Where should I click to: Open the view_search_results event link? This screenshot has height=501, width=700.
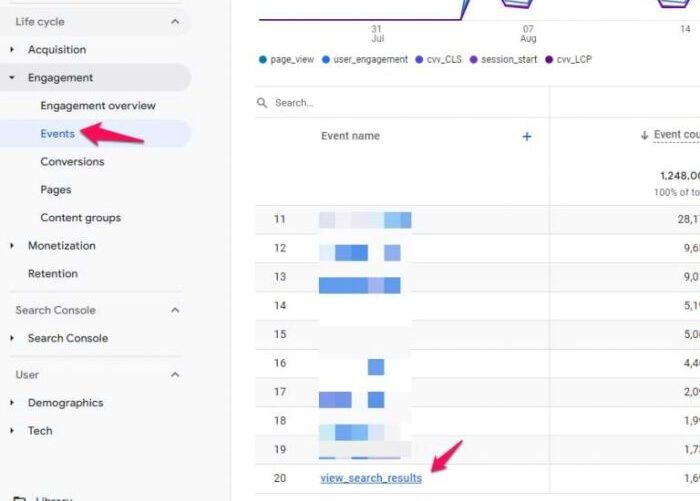point(371,478)
